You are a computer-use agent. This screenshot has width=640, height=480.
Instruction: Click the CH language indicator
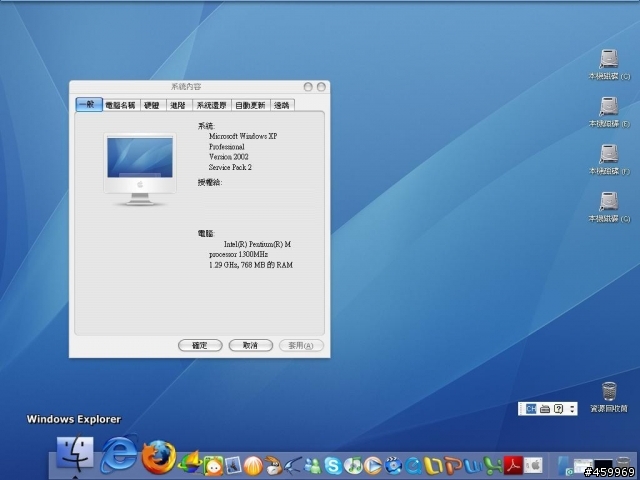(531, 409)
